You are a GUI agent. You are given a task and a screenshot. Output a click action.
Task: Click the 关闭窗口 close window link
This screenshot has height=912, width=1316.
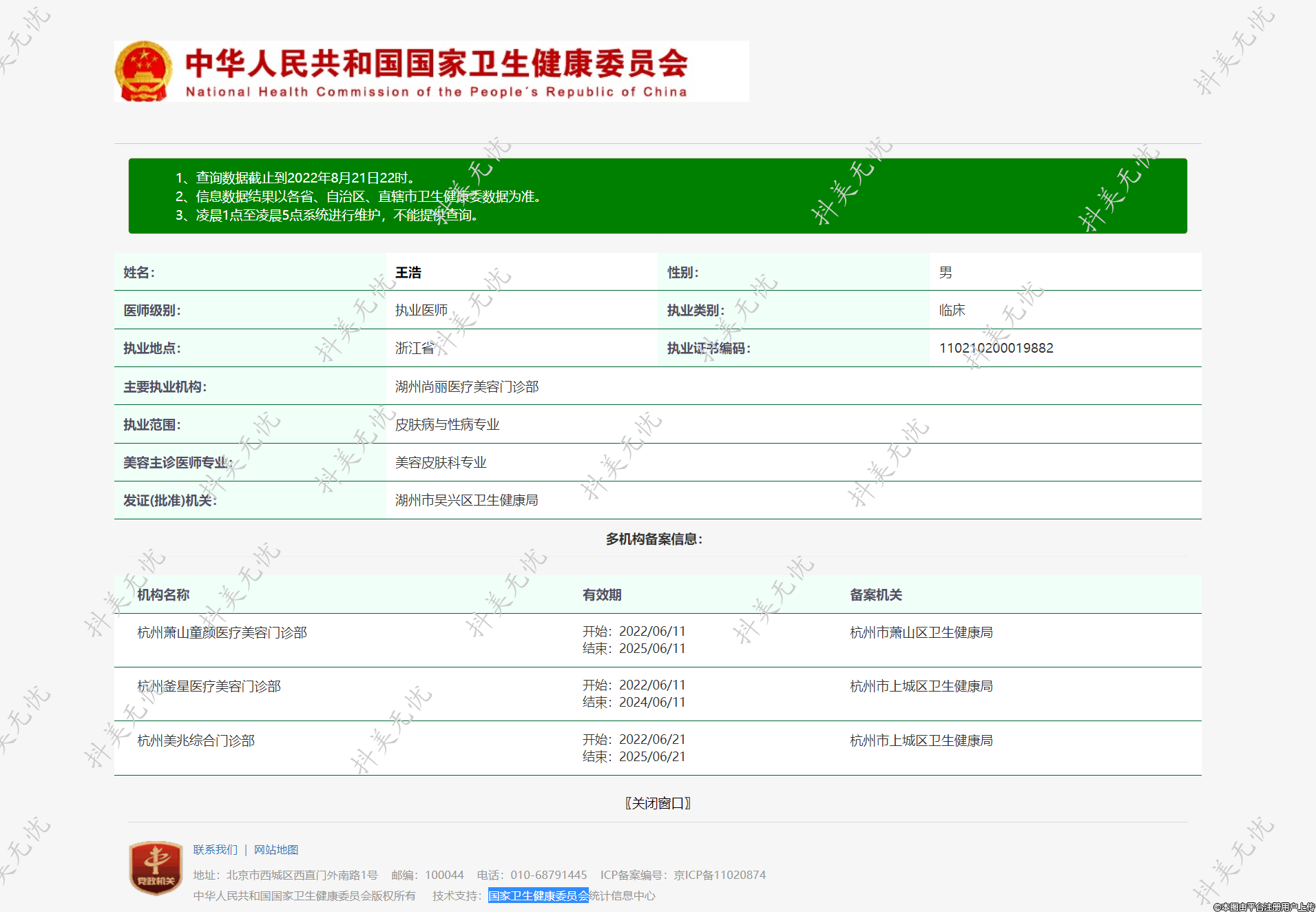tap(658, 803)
